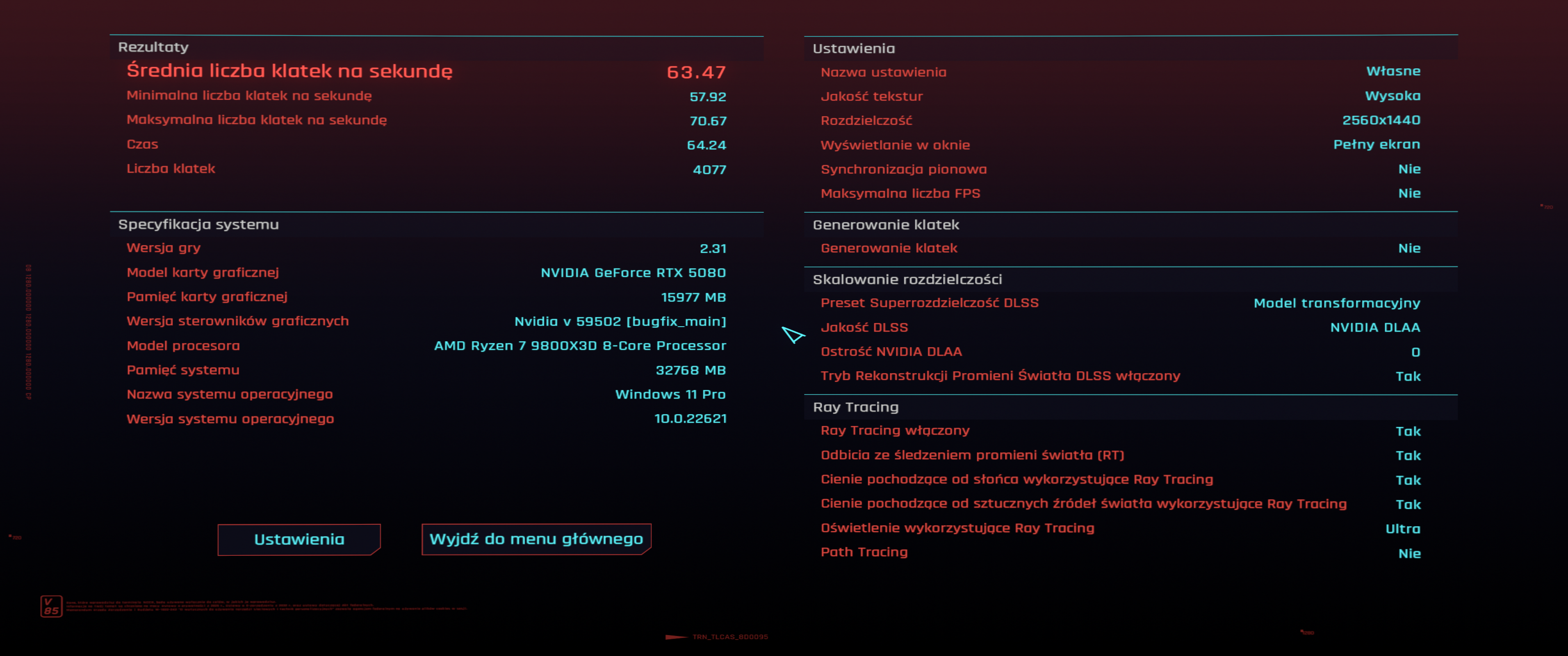Click the Rozdzielczość value 2560x1440
Viewport: 1568px width, 656px height.
(1381, 120)
